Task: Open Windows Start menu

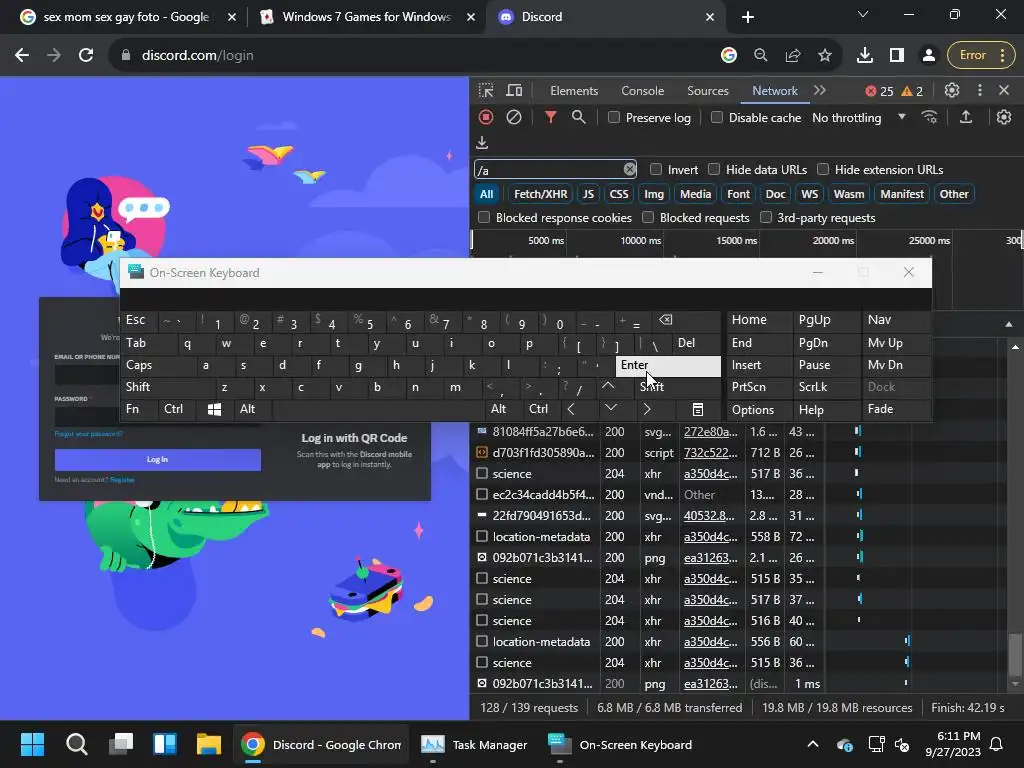Action: pyautogui.click(x=32, y=744)
